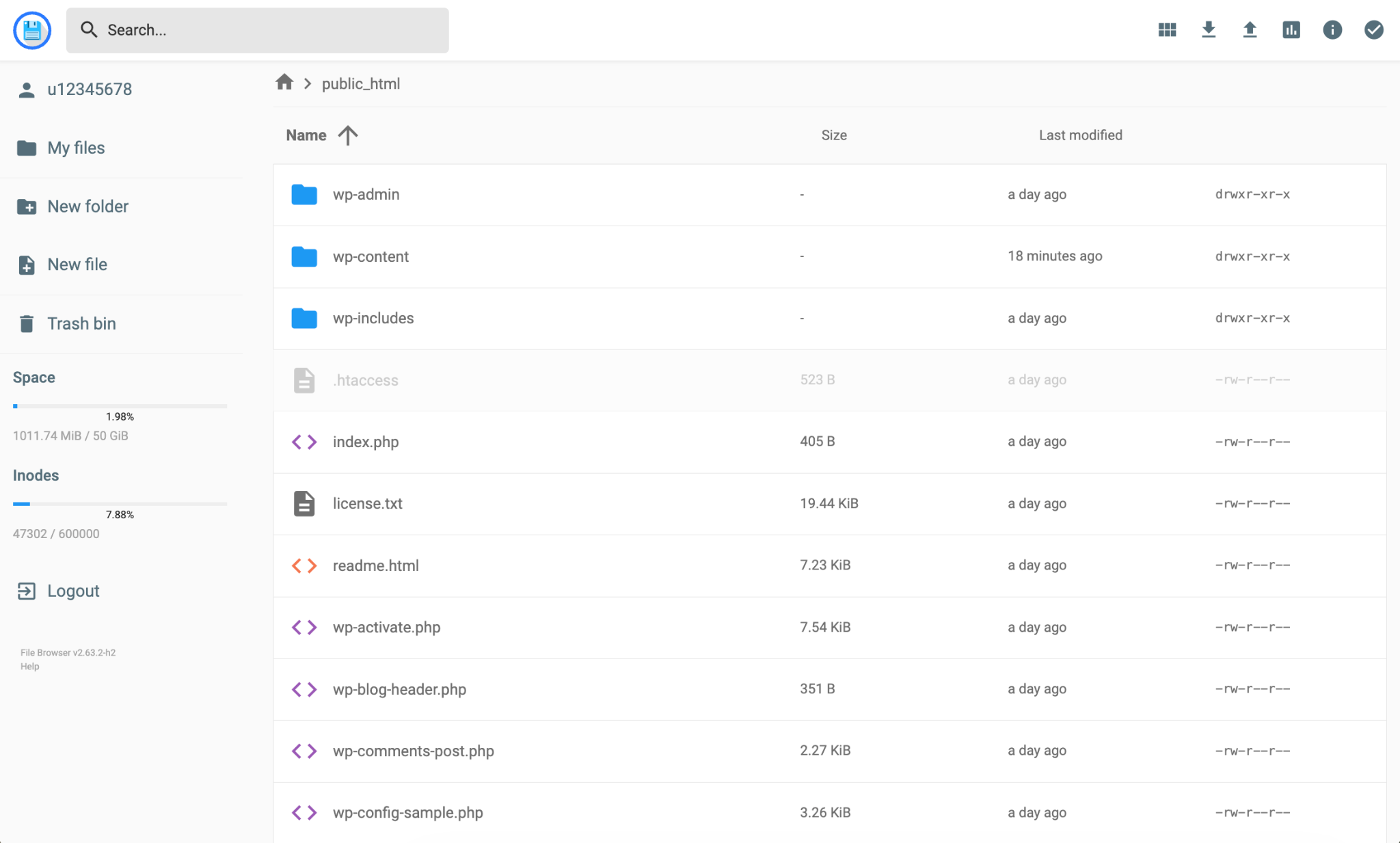Click the wp-comments-post.php code icon

[x=304, y=751]
